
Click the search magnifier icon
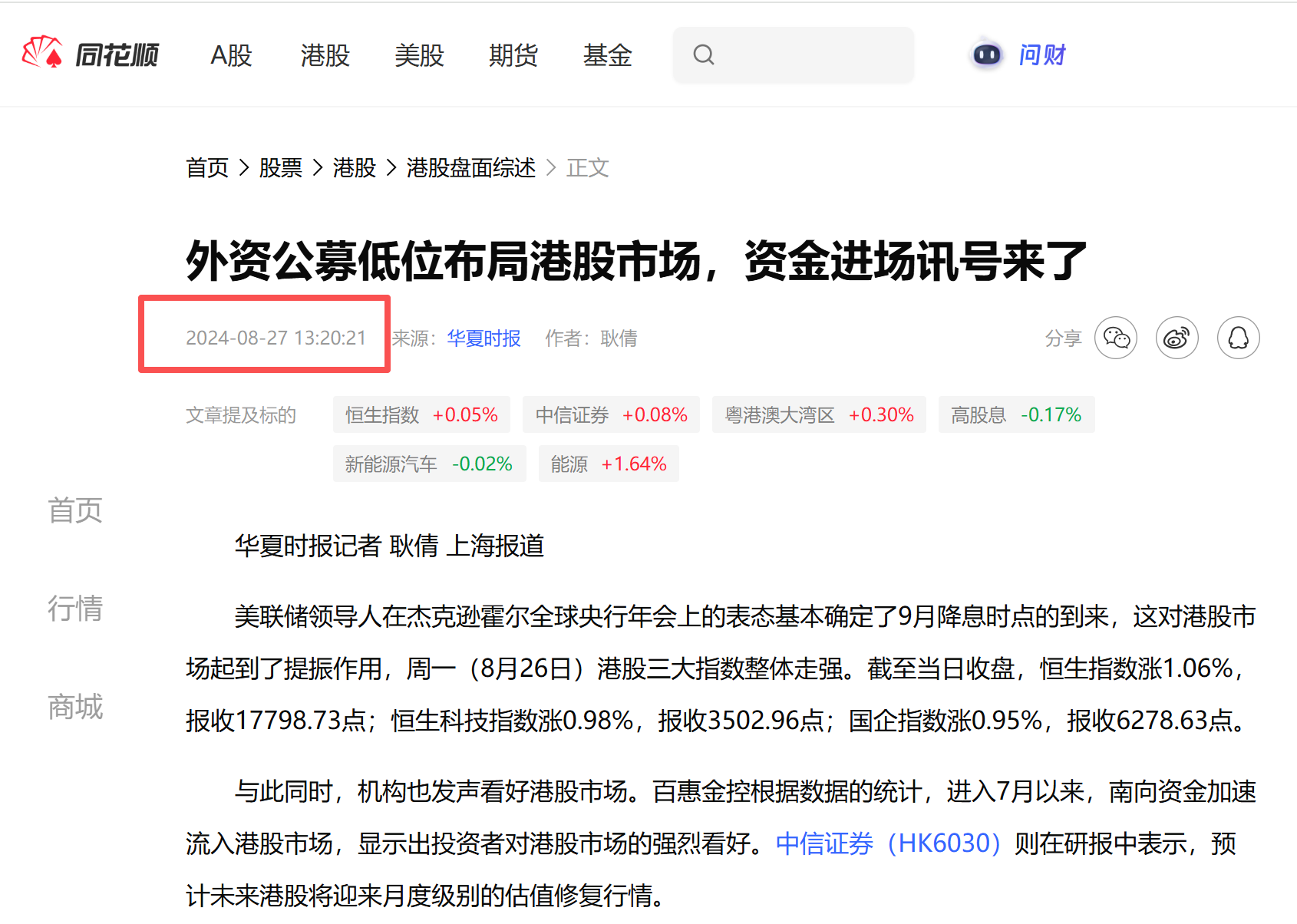click(x=703, y=54)
